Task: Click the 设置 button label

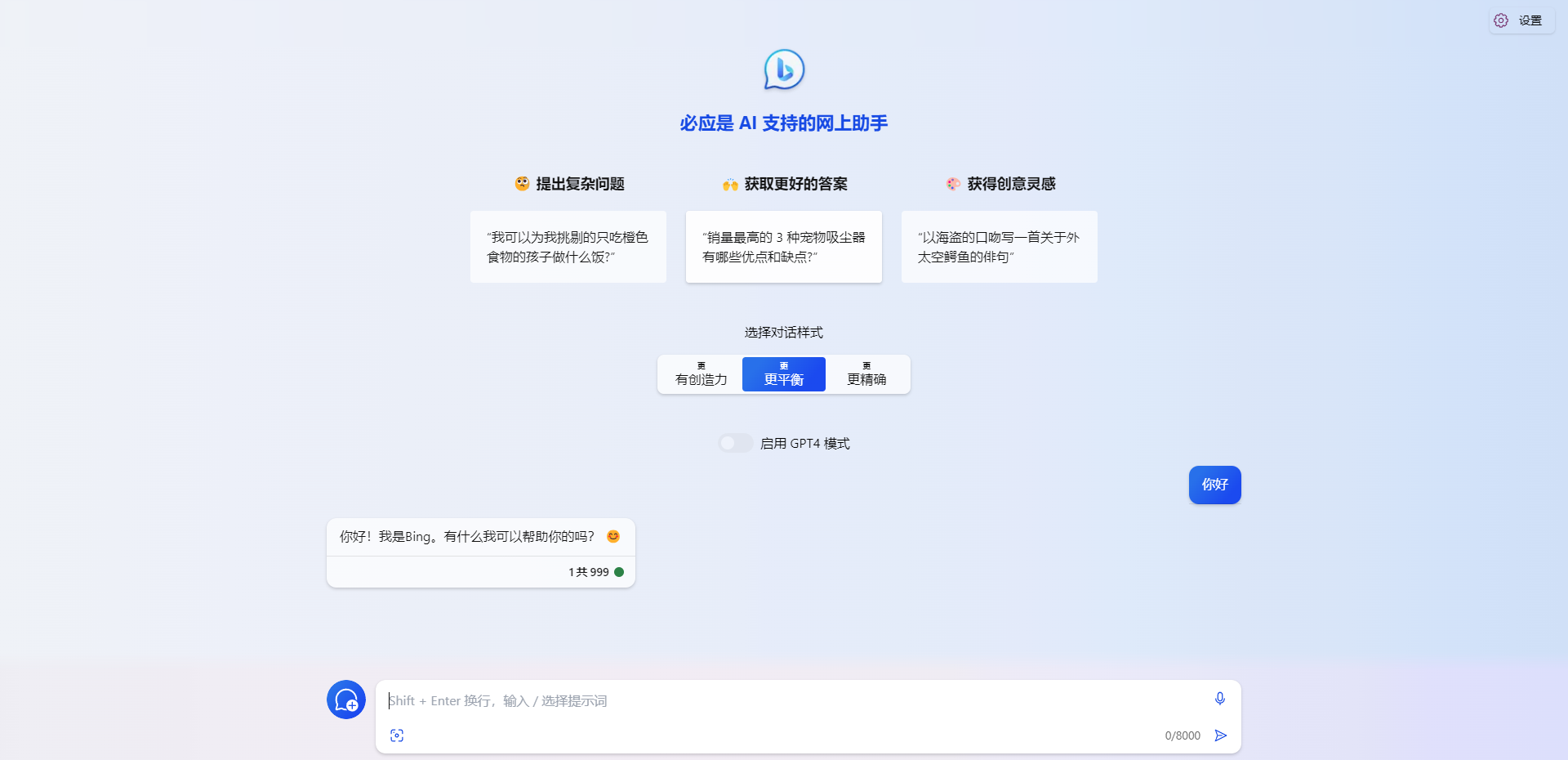Action: (x=1530, y=20)
